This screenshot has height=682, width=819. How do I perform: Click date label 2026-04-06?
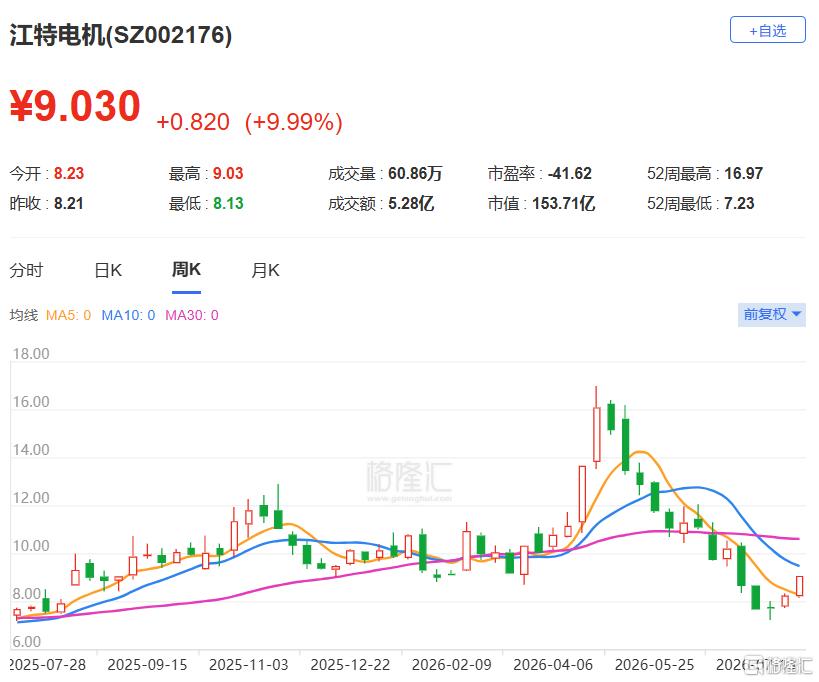click(x=553, y=665)
